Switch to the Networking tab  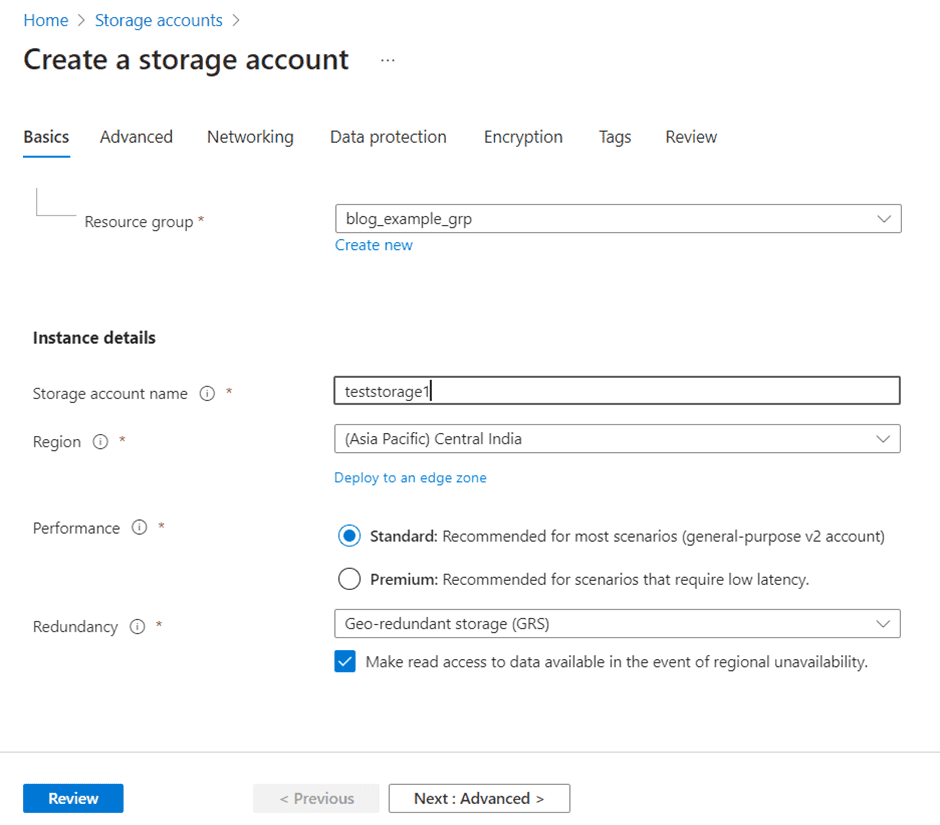click(x=250, y=137)
